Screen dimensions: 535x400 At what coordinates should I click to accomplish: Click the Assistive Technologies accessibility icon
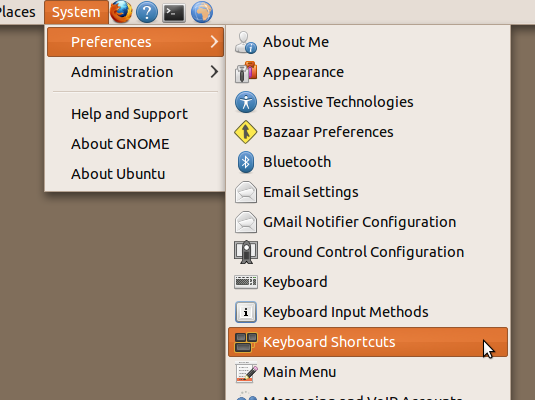point(246,102)
